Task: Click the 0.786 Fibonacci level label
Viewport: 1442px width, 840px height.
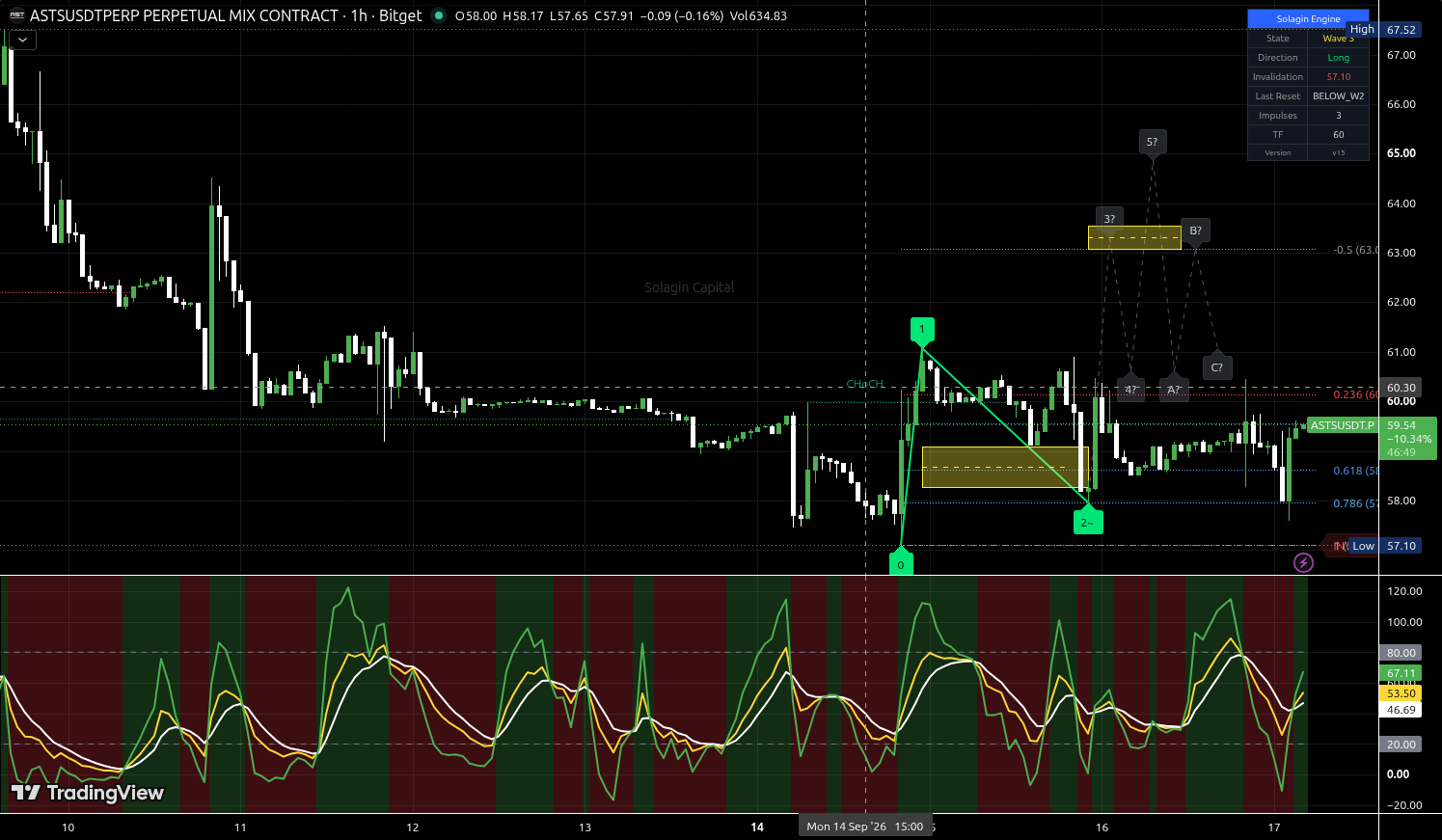Action: coord(1355,503)
